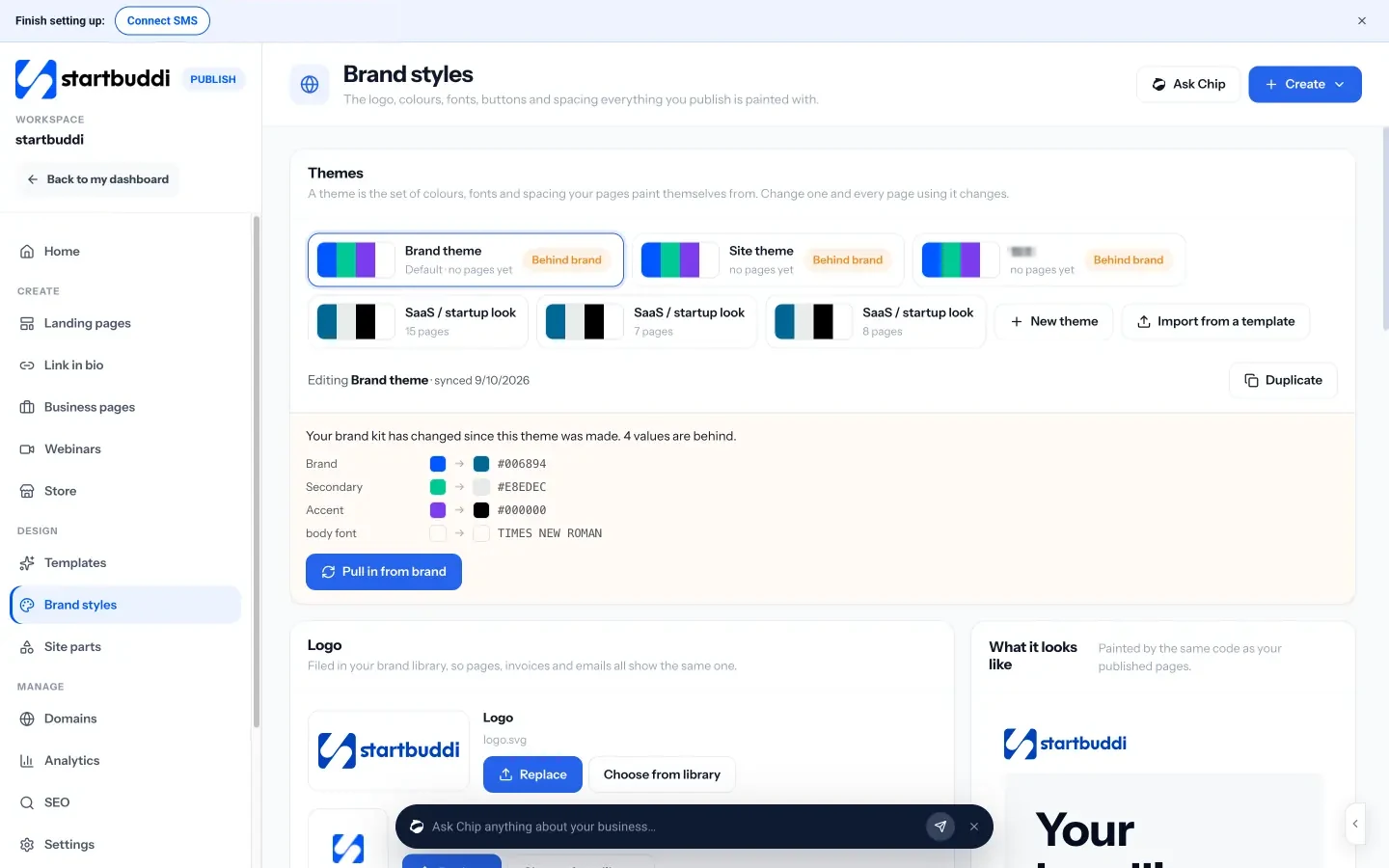
Task: Click the TIMES NEW ROMAN font value
Action: (x=550, y=533)
